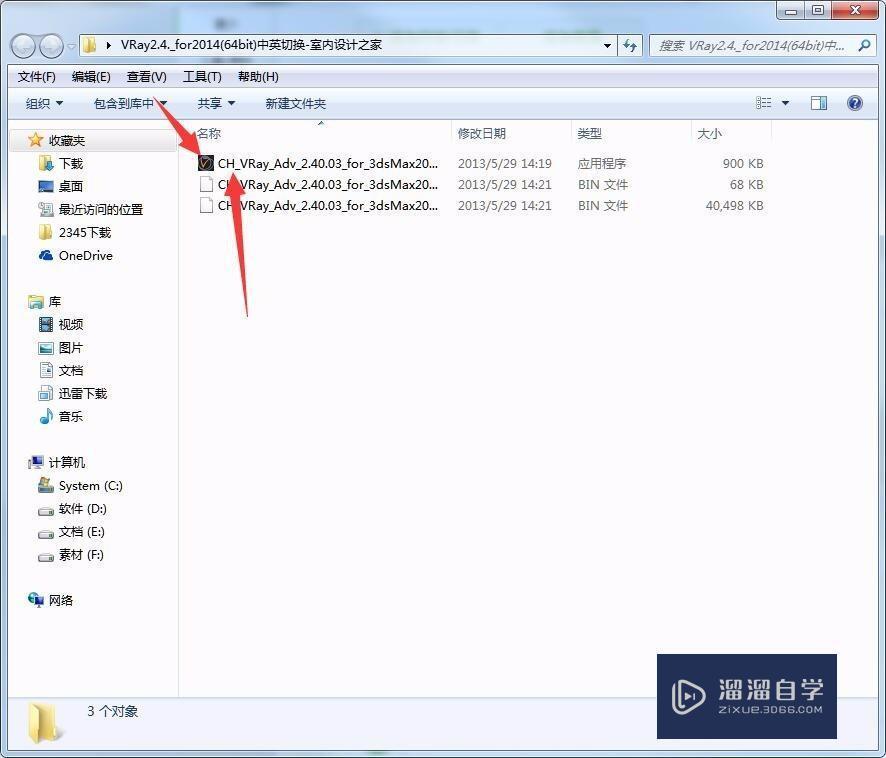Open 文档 (E:) drive

[x=81, y=532]
